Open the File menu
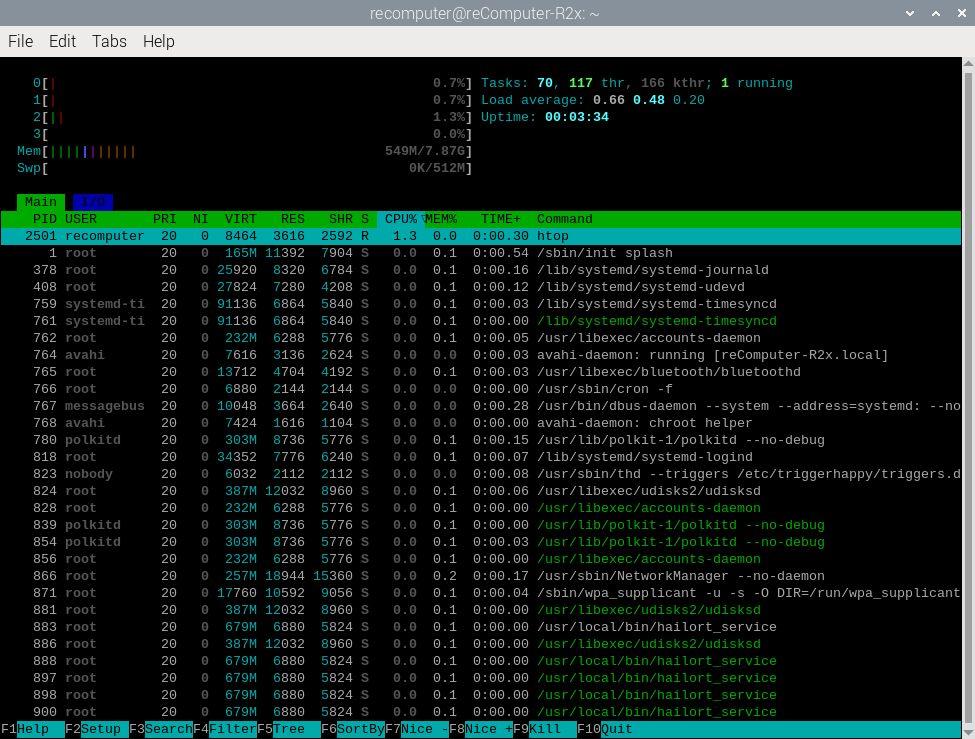Viewport: 975px width, 739px height. point(20,41)
